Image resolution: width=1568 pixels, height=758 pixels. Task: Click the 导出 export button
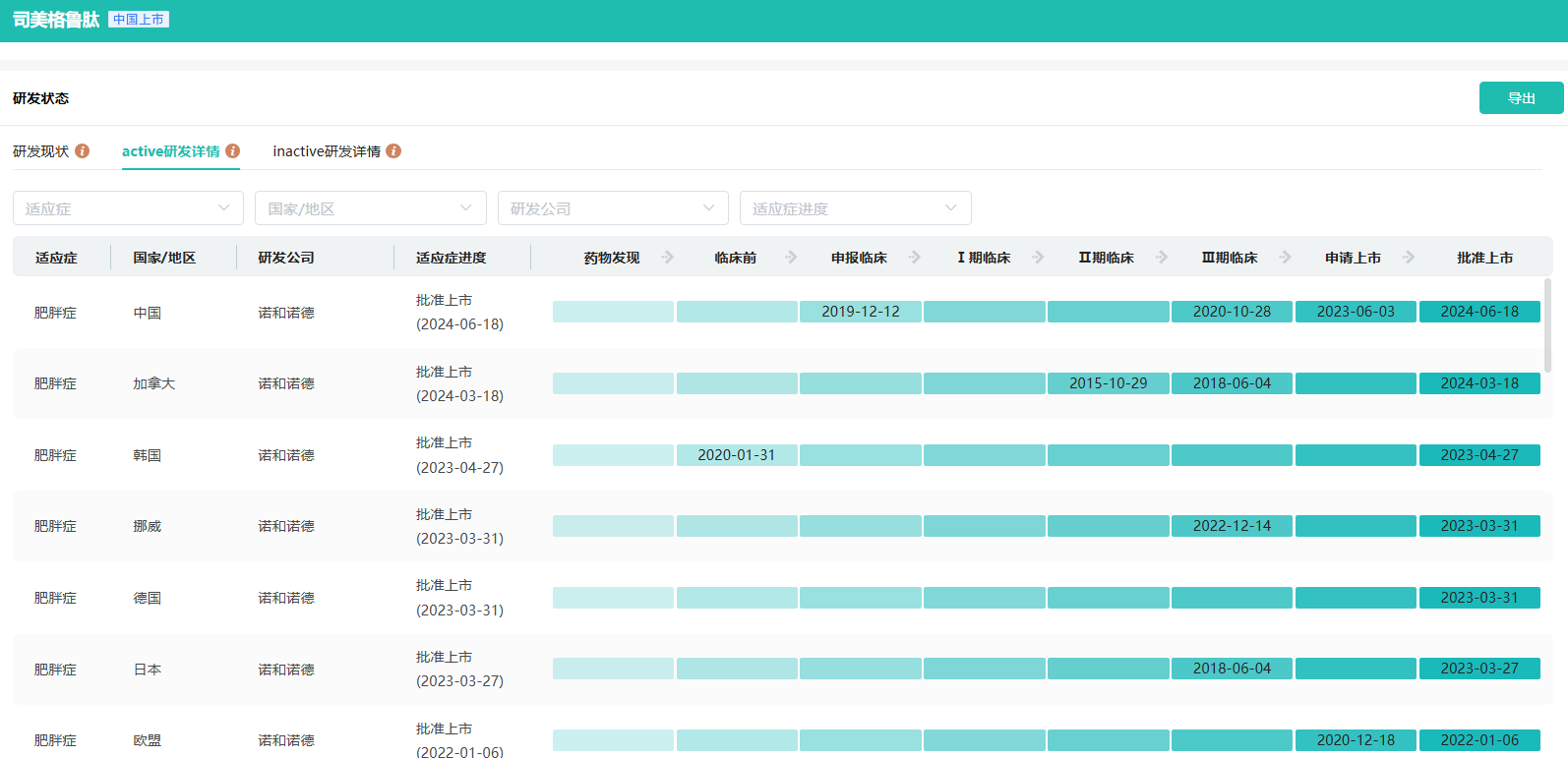coord(1521,98)
